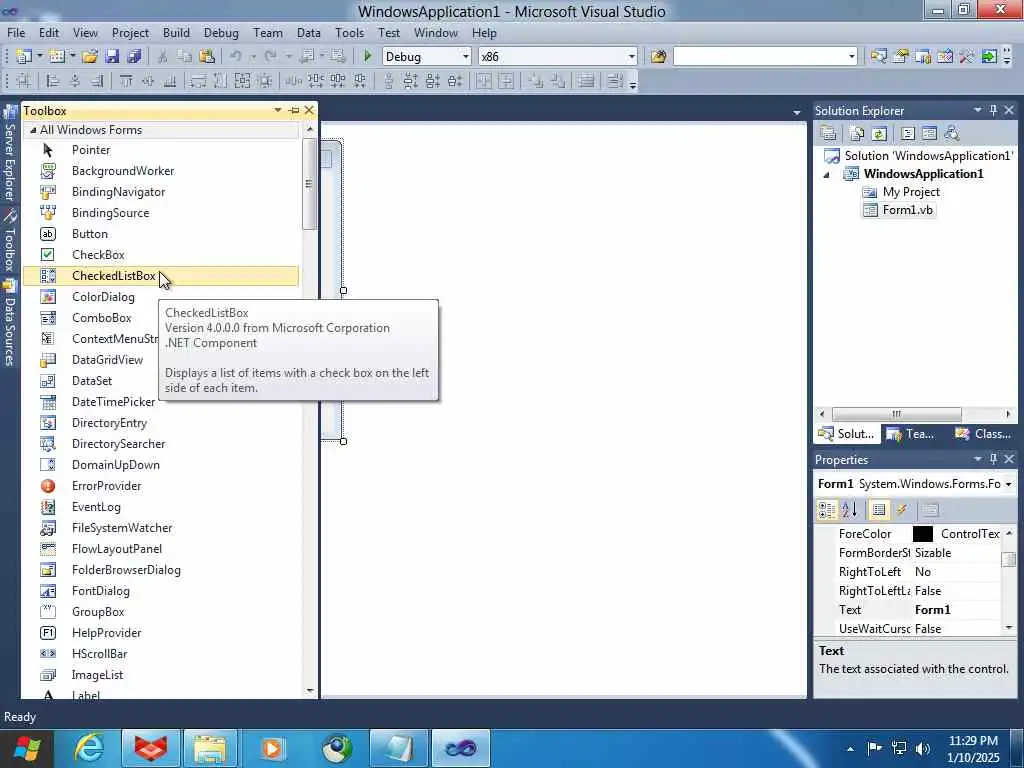Show Events lightning bolt in Properties panel
The height and width of the screenshot is (768, 1024).
tap(901, 510)
